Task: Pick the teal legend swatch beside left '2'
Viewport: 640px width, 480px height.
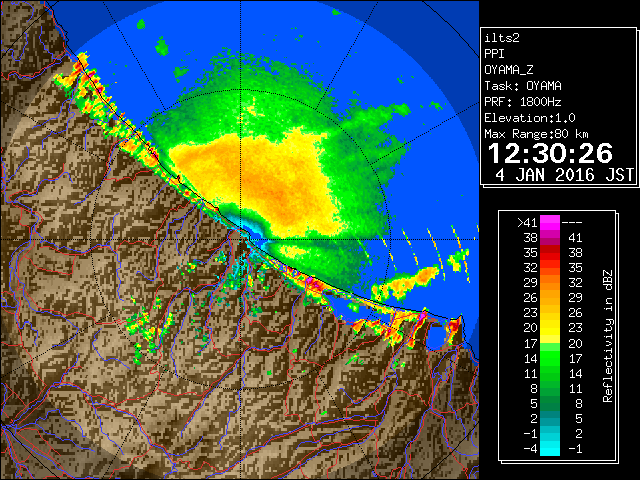Action: coord(550,418)
